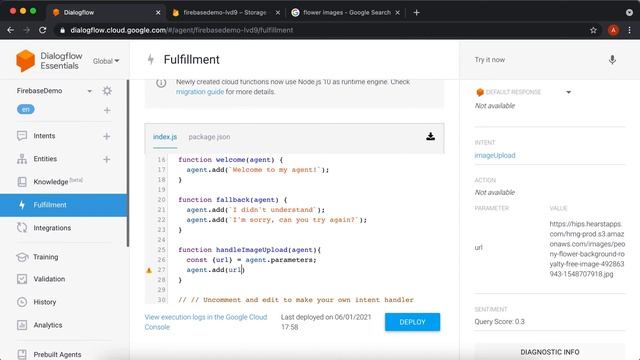View execution logs in Google Cloud Console
The width and height of the screenshot is (640, 360).
[x=206, y=322]
